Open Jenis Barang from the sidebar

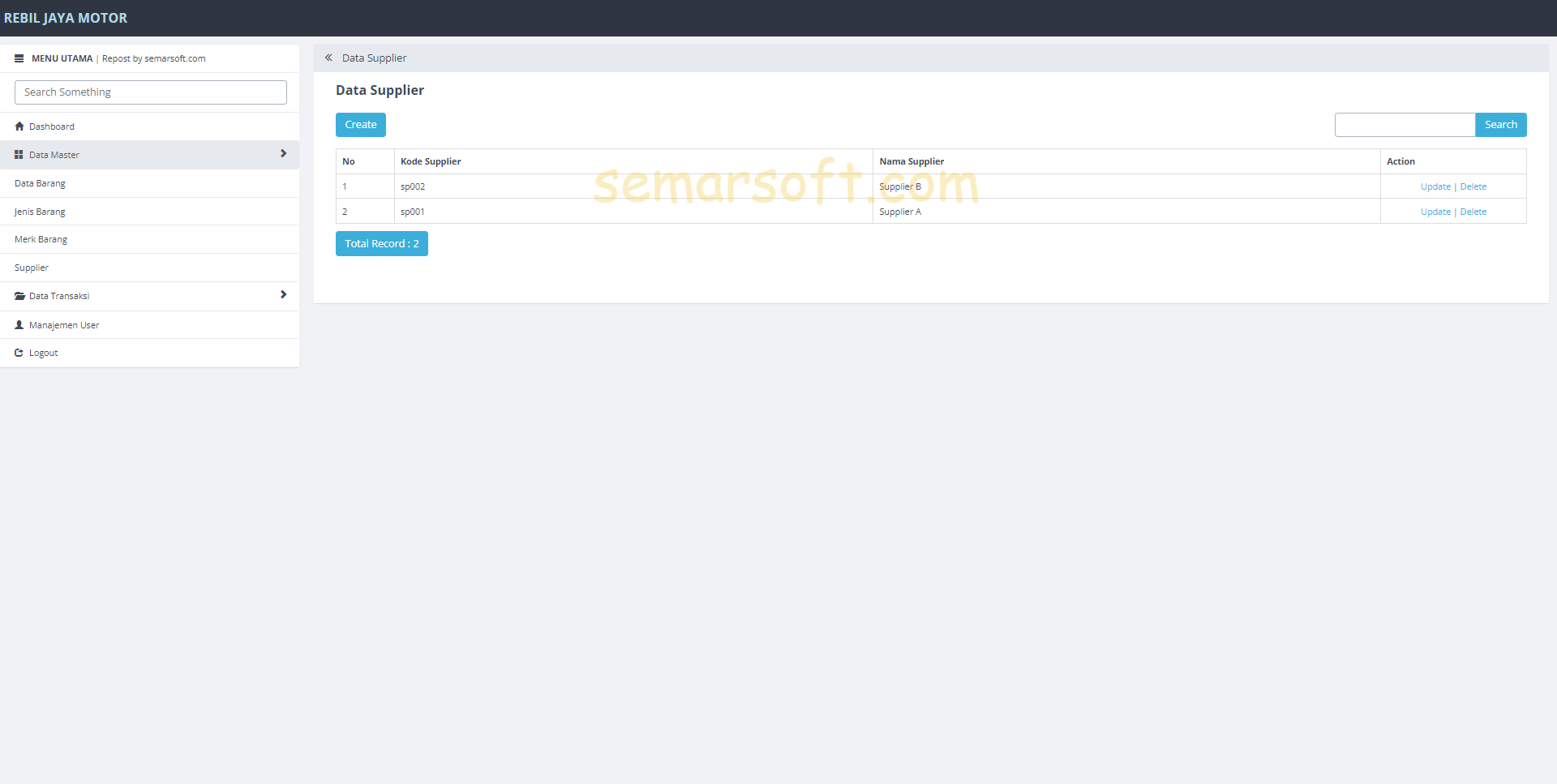click(x=39, y=212)
